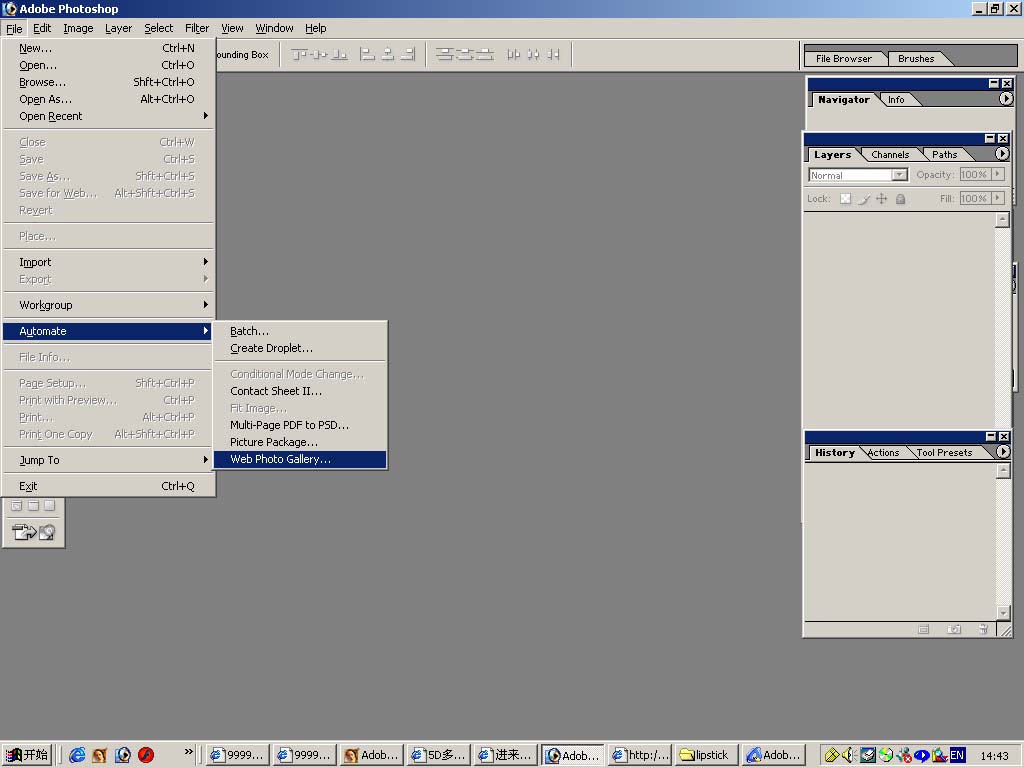Screen dimensions: 1024x768
Task: Select Contact Sheet II menu item
Action: (x=300, y=391)
